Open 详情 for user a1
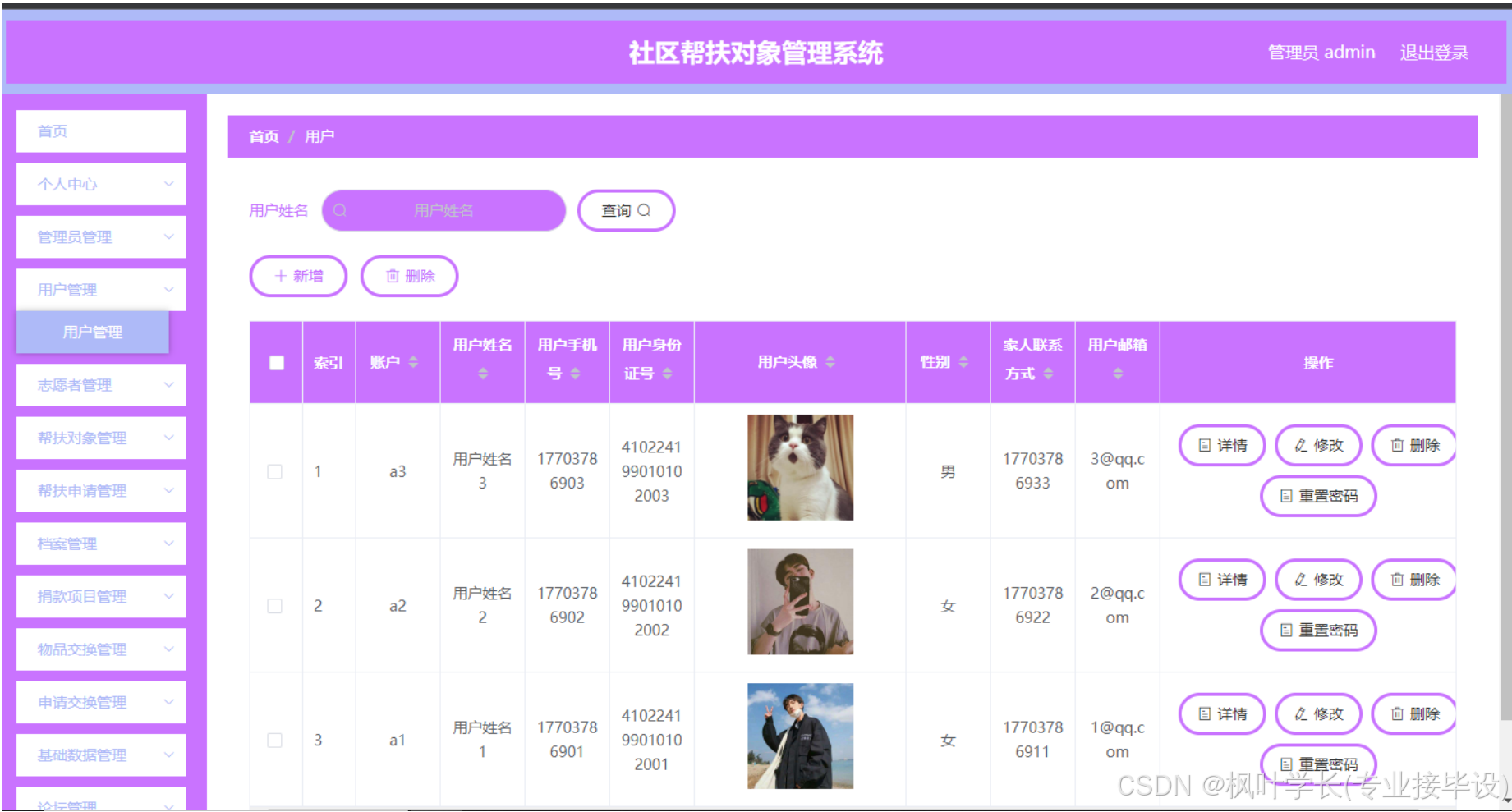Screen dimensions: 1512x812 1222,714
